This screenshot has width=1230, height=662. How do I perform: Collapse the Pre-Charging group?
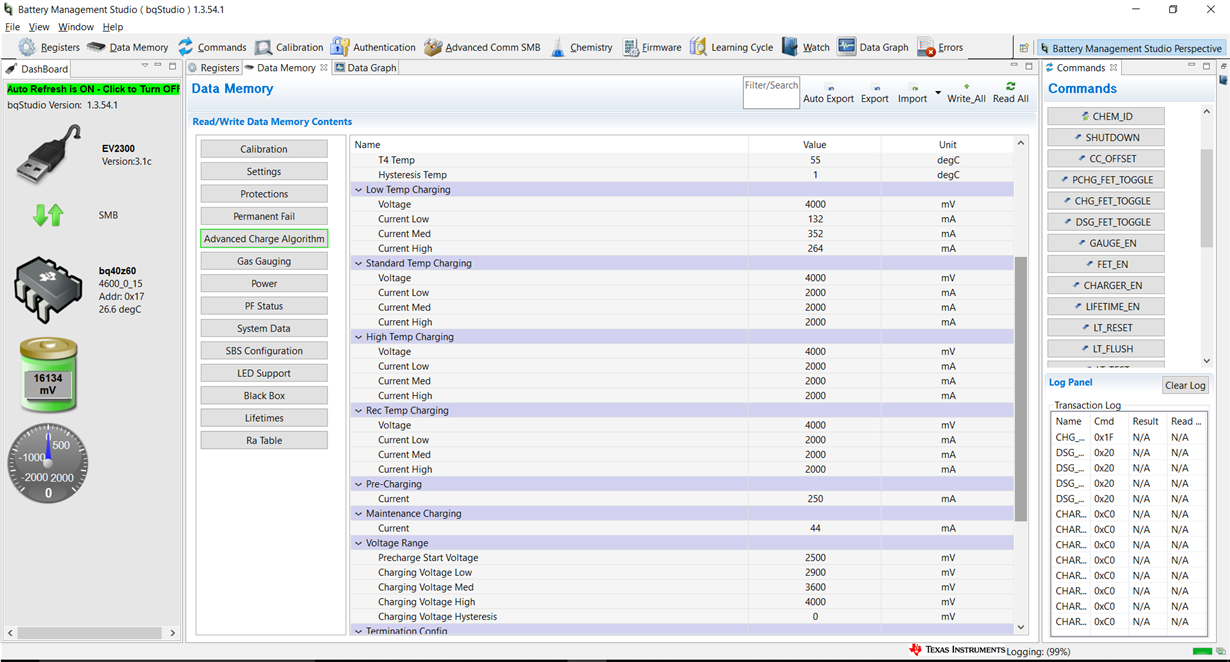358,484
